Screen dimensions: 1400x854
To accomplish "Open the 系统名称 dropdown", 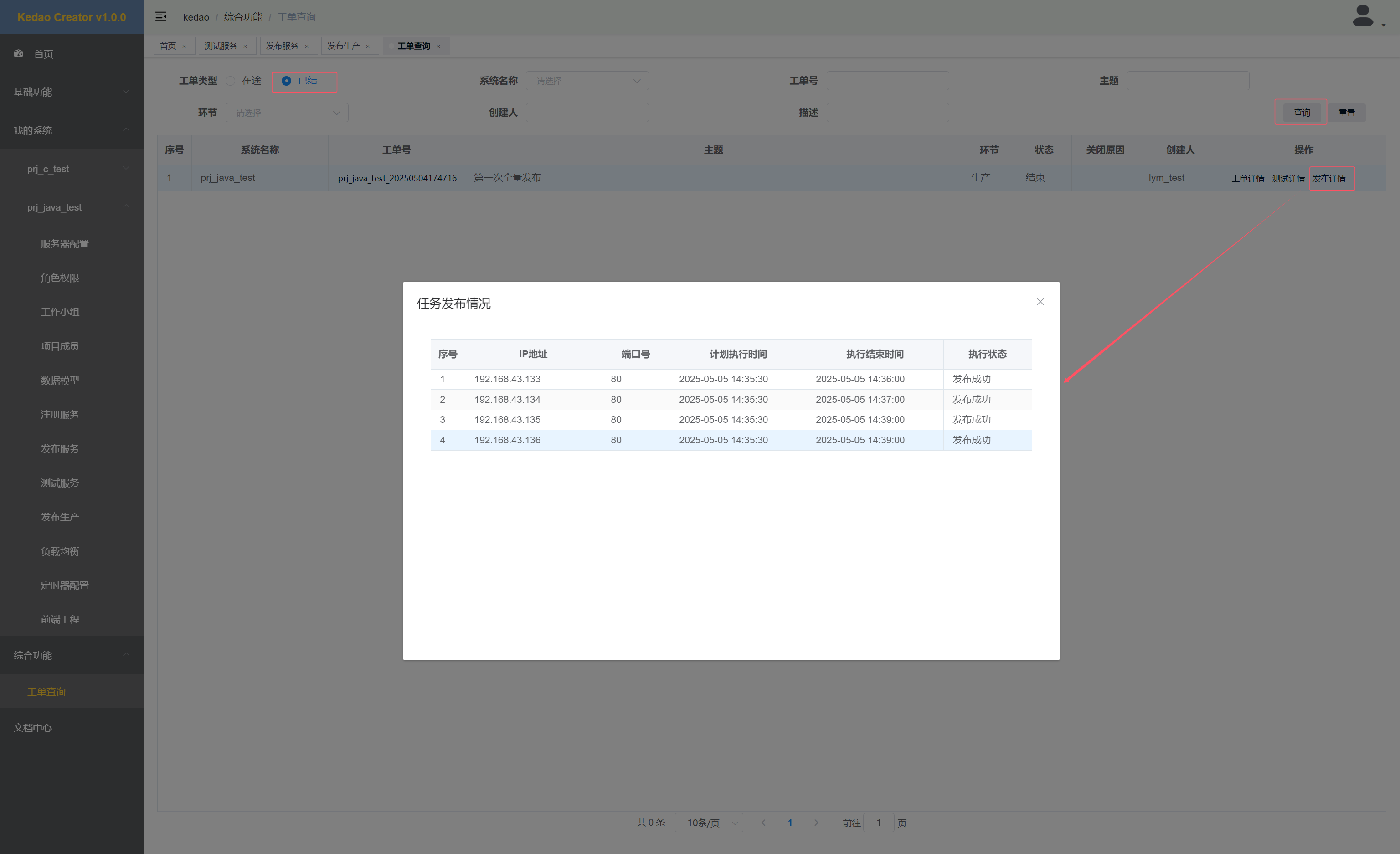I will pyautogui.click(x=587, y=81).
